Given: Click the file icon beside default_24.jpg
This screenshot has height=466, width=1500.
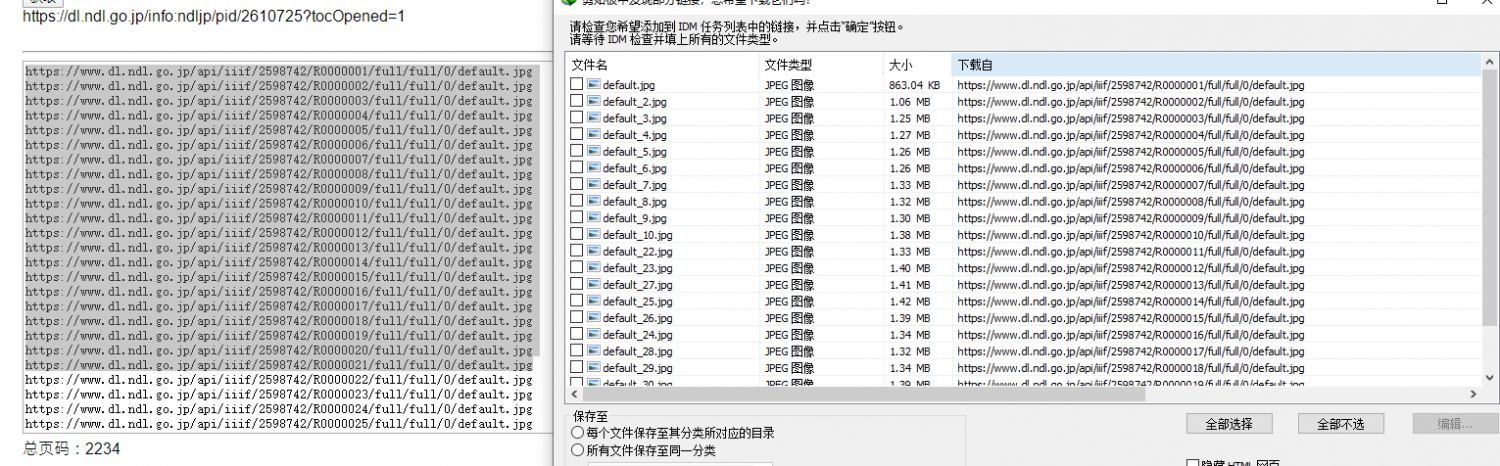Looking at the screenshot, I should click(593, 335).
